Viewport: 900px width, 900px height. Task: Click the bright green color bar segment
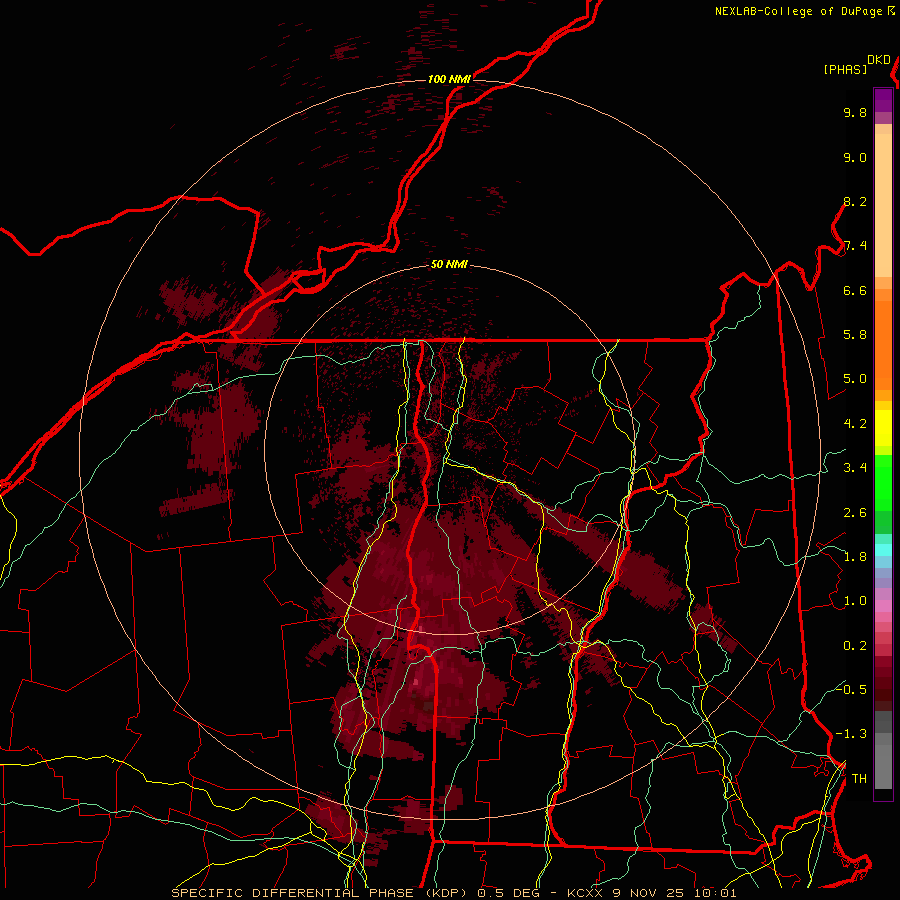(883, 483)
